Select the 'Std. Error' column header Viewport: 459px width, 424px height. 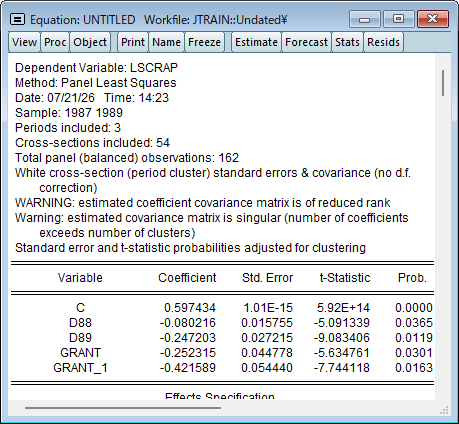click(267, 278)
